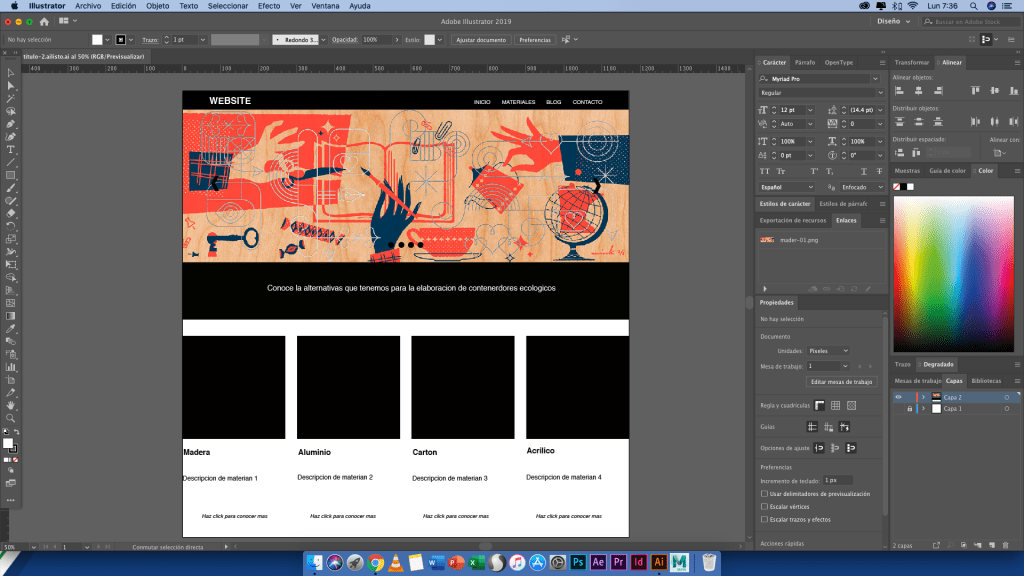
Task: Open Photoshop from the Dock
Action: (577, 563)
